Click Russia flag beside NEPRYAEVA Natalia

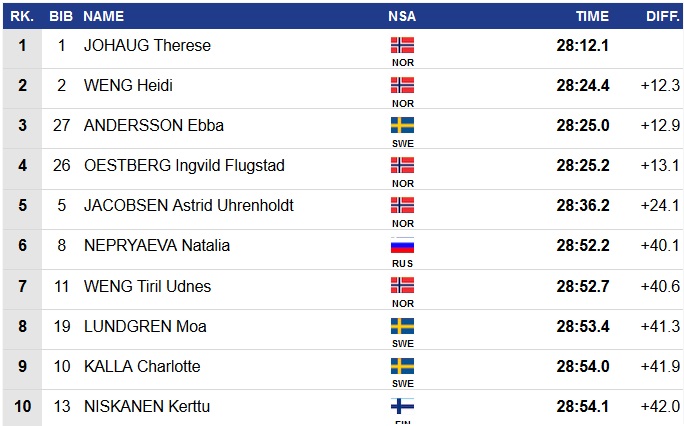(402, 245)
